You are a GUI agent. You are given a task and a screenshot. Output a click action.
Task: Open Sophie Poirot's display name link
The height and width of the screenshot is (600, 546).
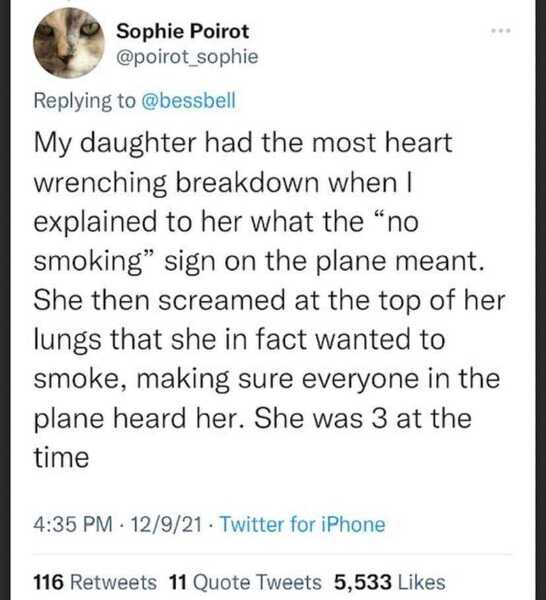tap(183, 31)
